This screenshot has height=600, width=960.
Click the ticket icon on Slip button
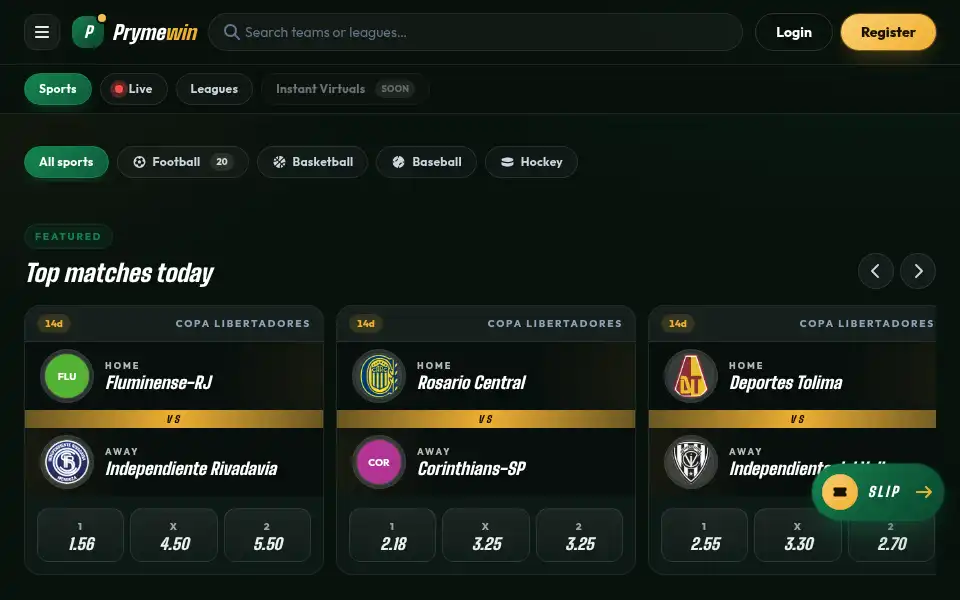(839, 492)
